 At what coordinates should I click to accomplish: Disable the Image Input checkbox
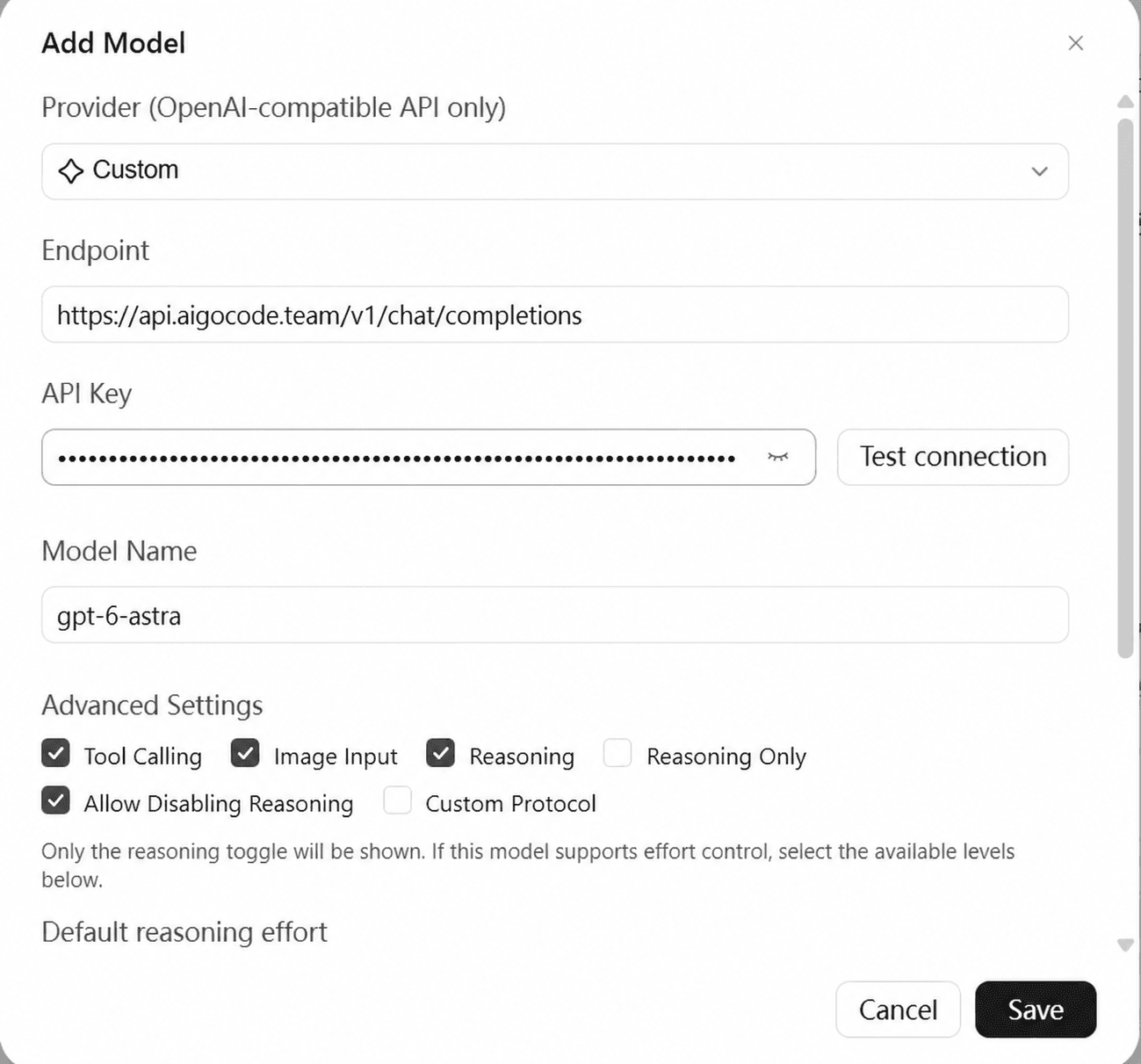[245, 753]
